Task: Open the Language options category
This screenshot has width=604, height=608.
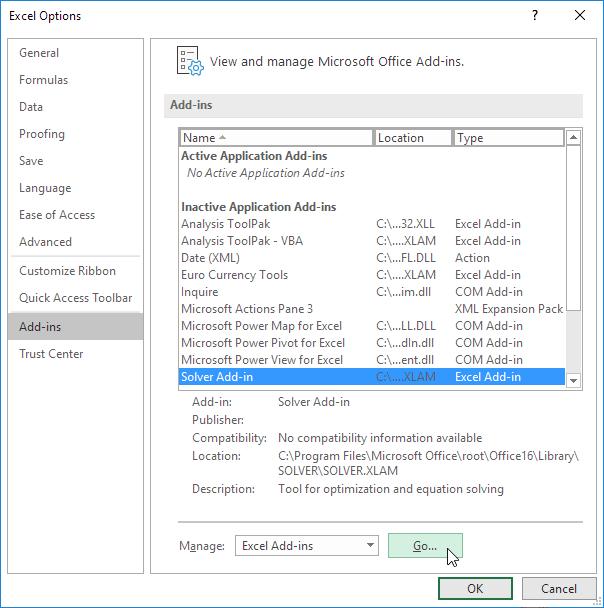Action: 76,188
